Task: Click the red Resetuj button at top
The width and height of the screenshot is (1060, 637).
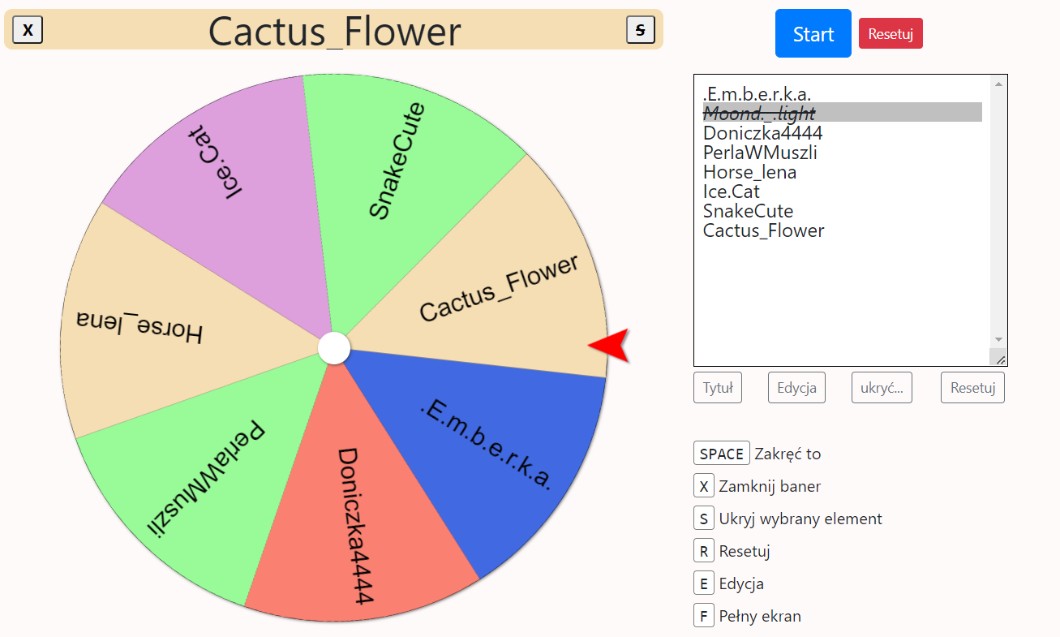Action: click(x=890, y=33)
